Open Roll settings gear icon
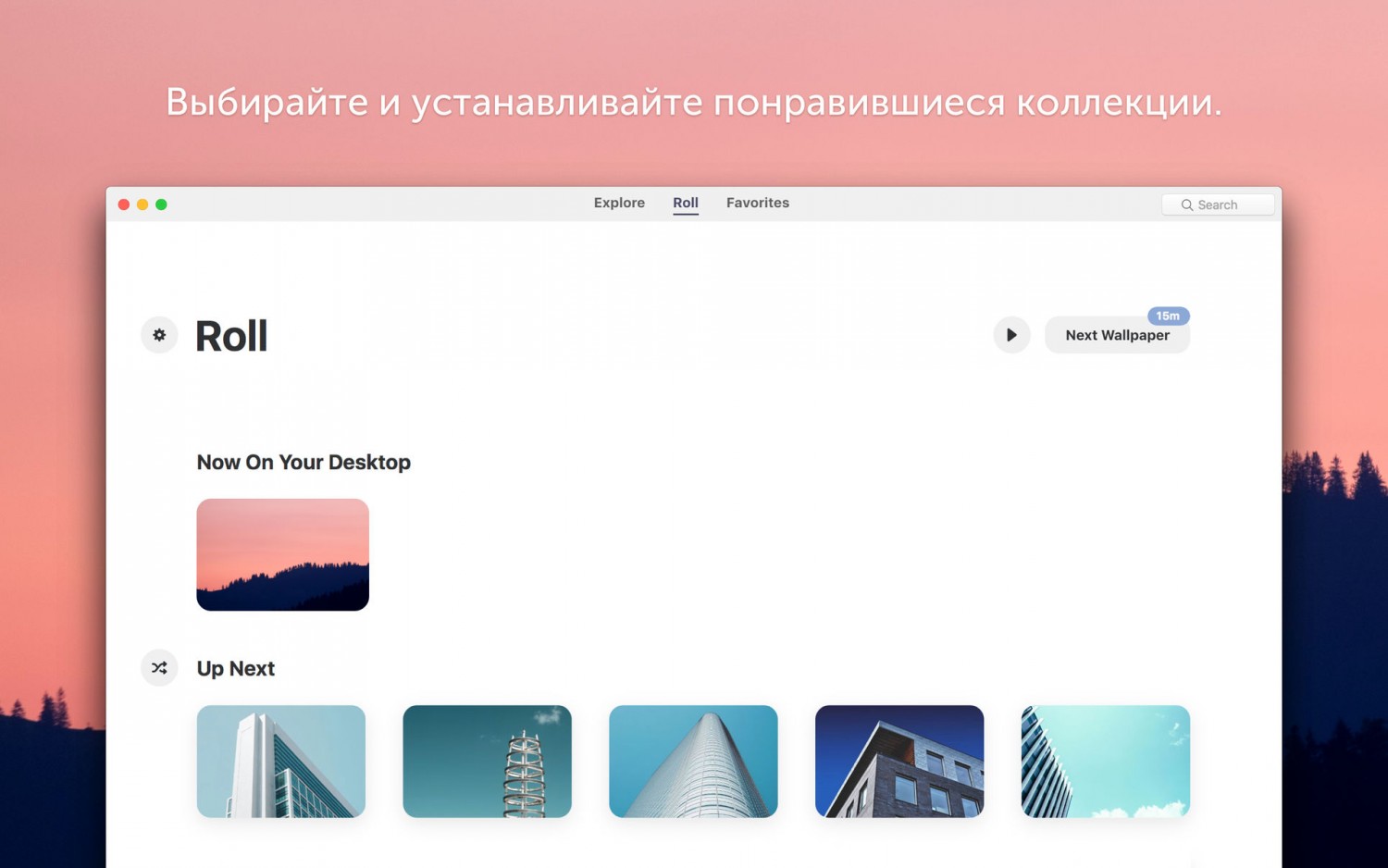Image resolution: width=1388 pixels, height=868 pixels. click(159, 335)
